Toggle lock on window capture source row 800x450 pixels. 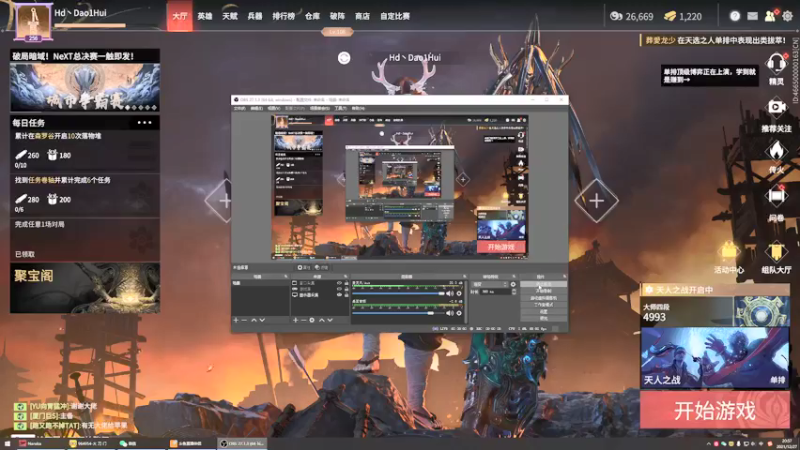click(346, 283)
